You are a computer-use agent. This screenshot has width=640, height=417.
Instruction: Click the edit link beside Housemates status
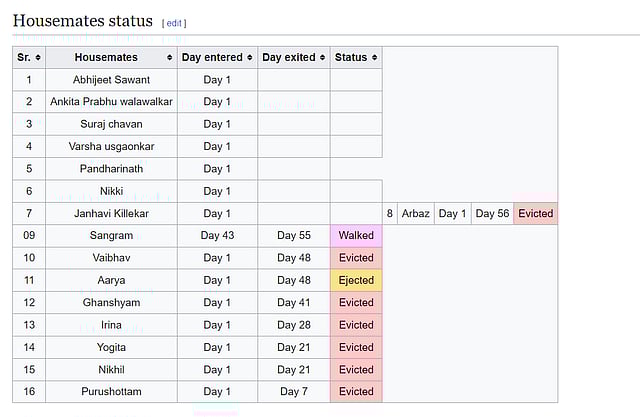[x=174, y=22]
